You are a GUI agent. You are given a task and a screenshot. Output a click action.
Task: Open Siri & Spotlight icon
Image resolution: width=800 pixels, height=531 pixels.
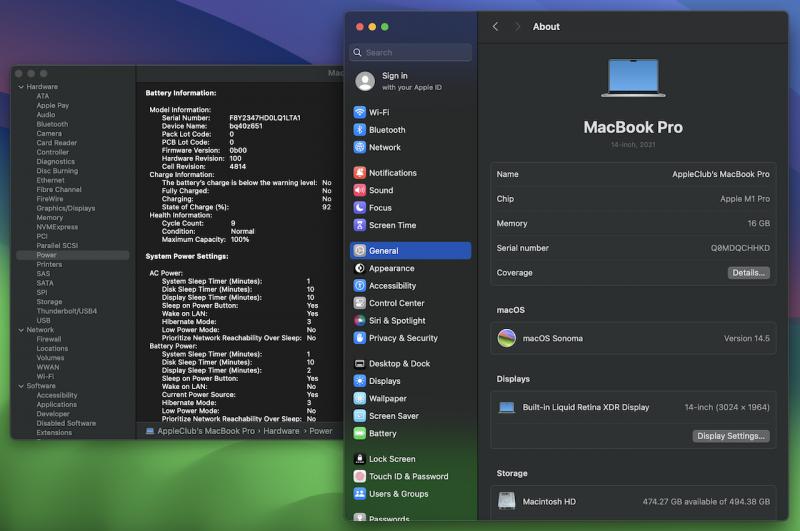[360, 321]
